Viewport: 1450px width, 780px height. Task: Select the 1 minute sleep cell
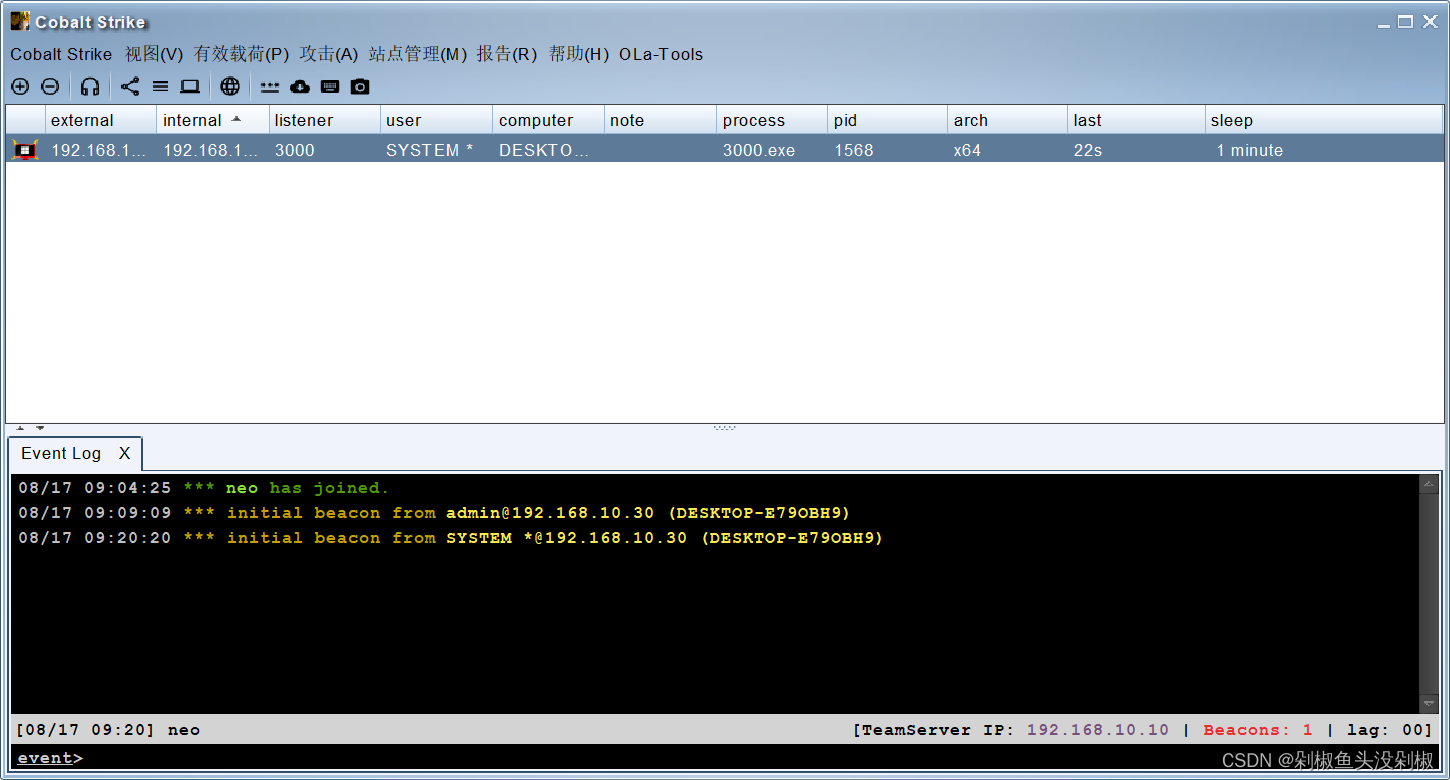tap(1325, 150)
